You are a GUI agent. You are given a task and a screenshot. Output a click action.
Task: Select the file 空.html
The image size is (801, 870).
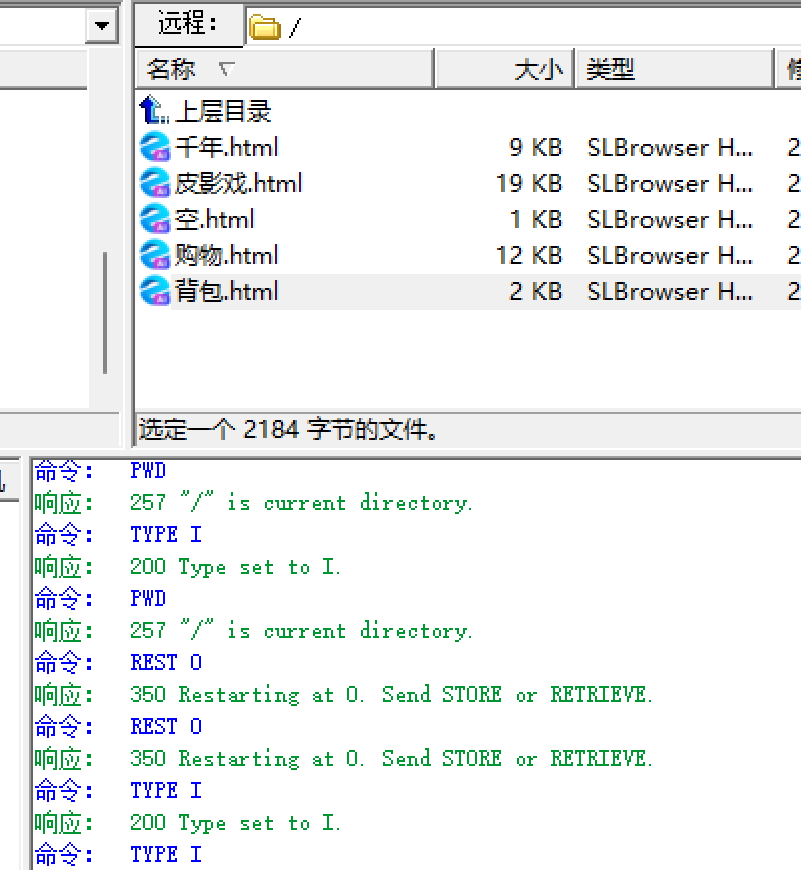215,220
